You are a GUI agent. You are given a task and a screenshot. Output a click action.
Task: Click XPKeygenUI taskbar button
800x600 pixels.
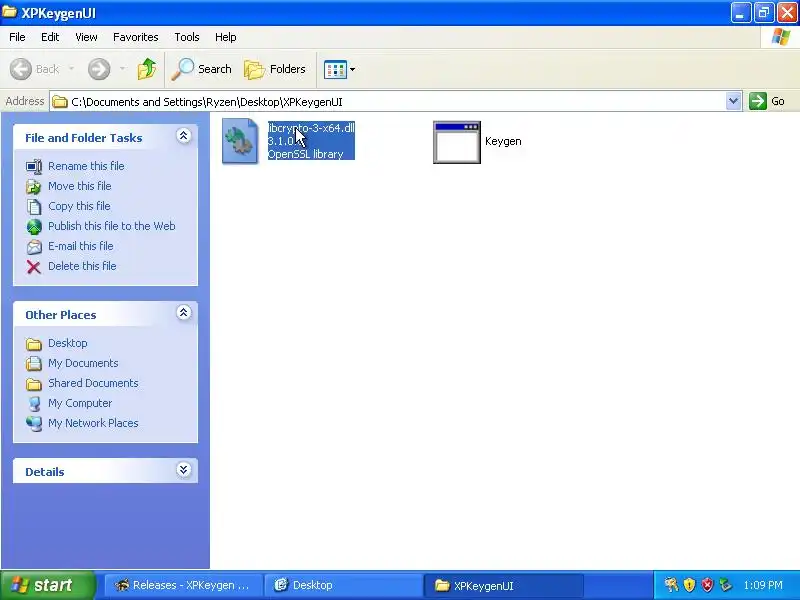coord(503,585)
